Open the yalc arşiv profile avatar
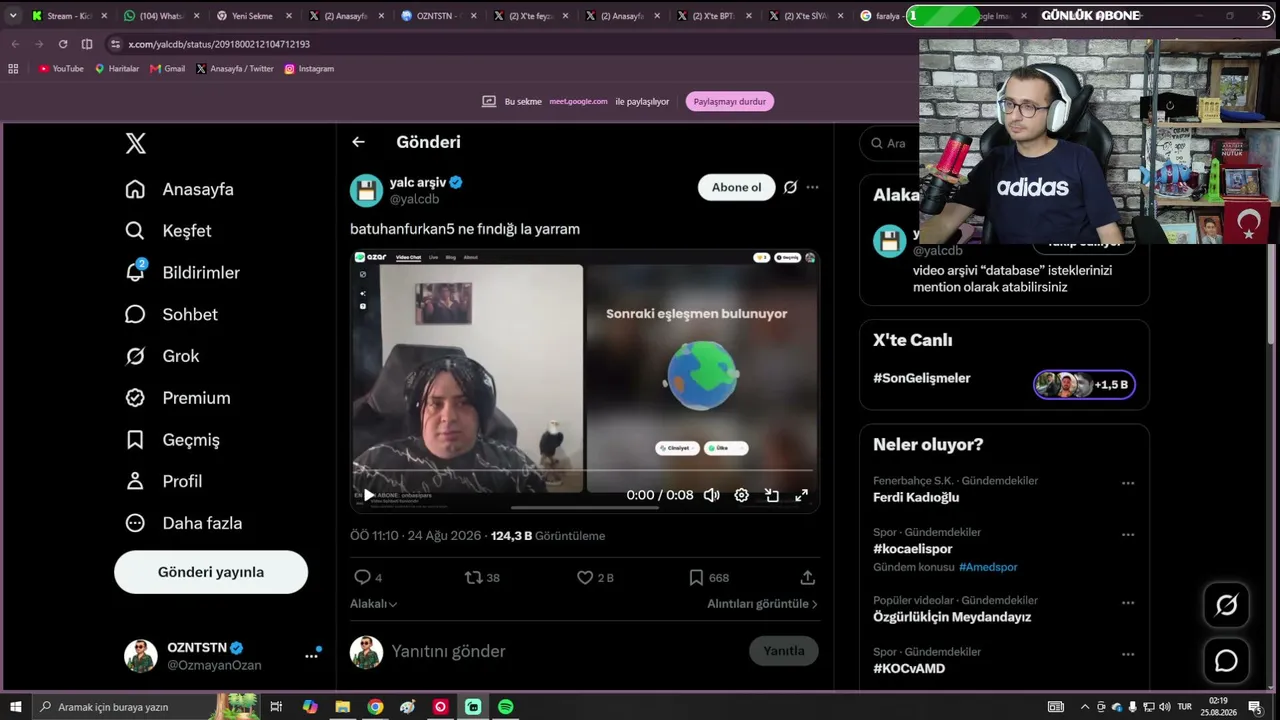The image size is (1280, 720). tap(366, 190)
